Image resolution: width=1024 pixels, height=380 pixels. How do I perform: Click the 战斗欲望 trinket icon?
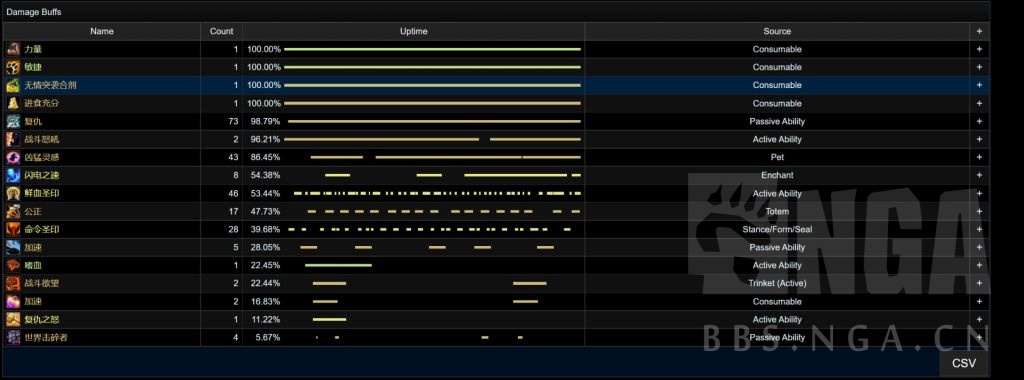pyautogui.click(x=13, y=283)
